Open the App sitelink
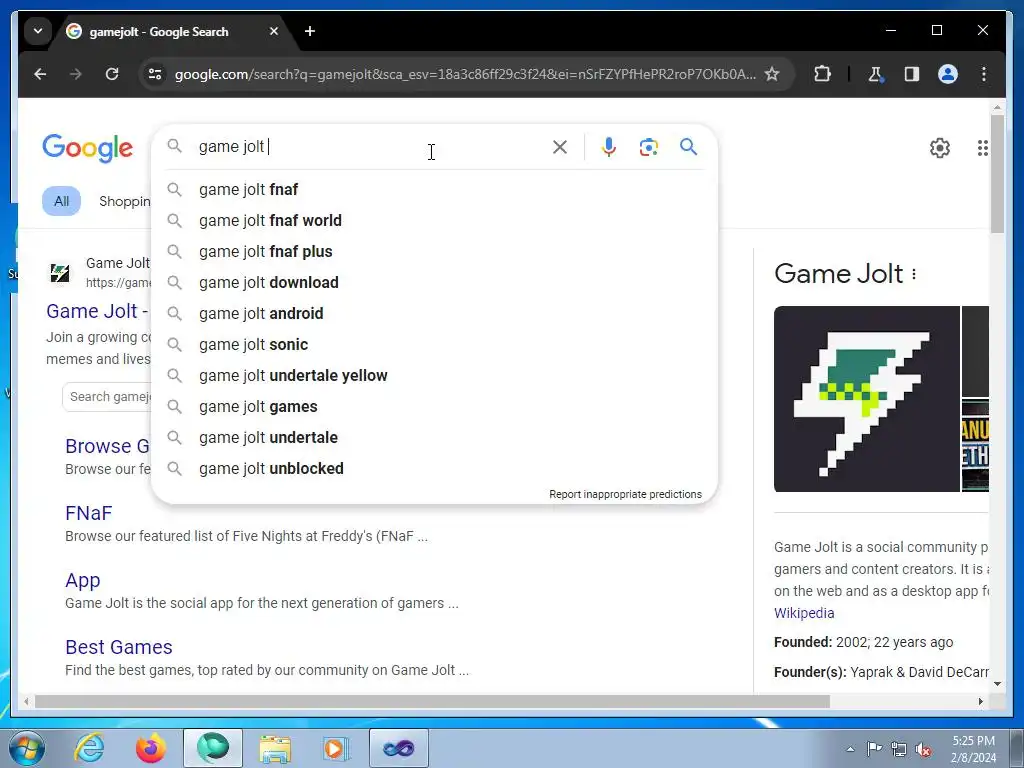This screenshot has height=768, width=1024. click(x=82, y=581)
